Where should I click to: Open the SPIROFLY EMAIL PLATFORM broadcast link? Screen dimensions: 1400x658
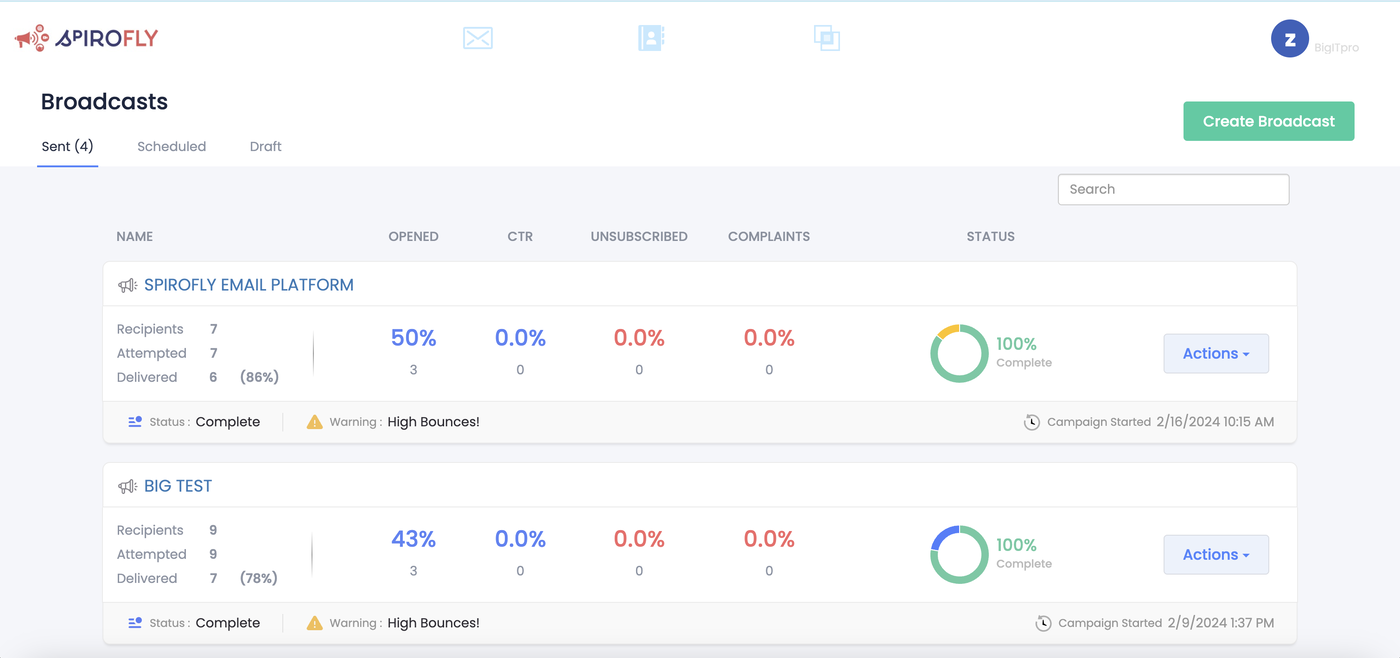coord(248,285)
